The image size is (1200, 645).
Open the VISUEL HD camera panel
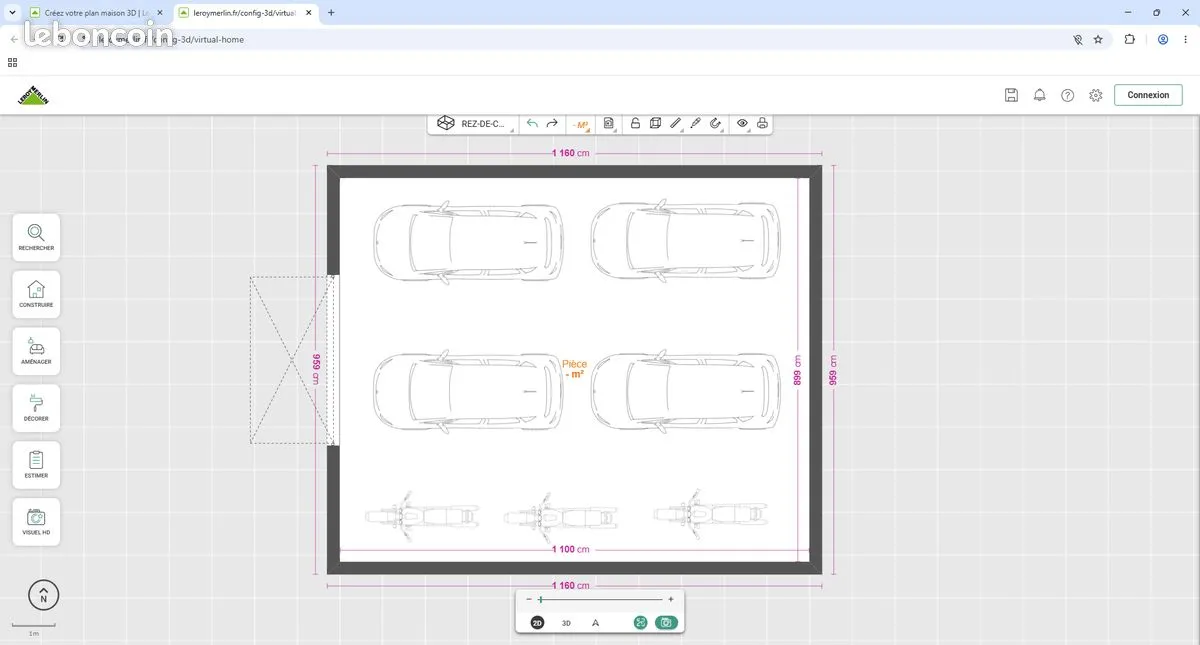(x=36, y=522)
